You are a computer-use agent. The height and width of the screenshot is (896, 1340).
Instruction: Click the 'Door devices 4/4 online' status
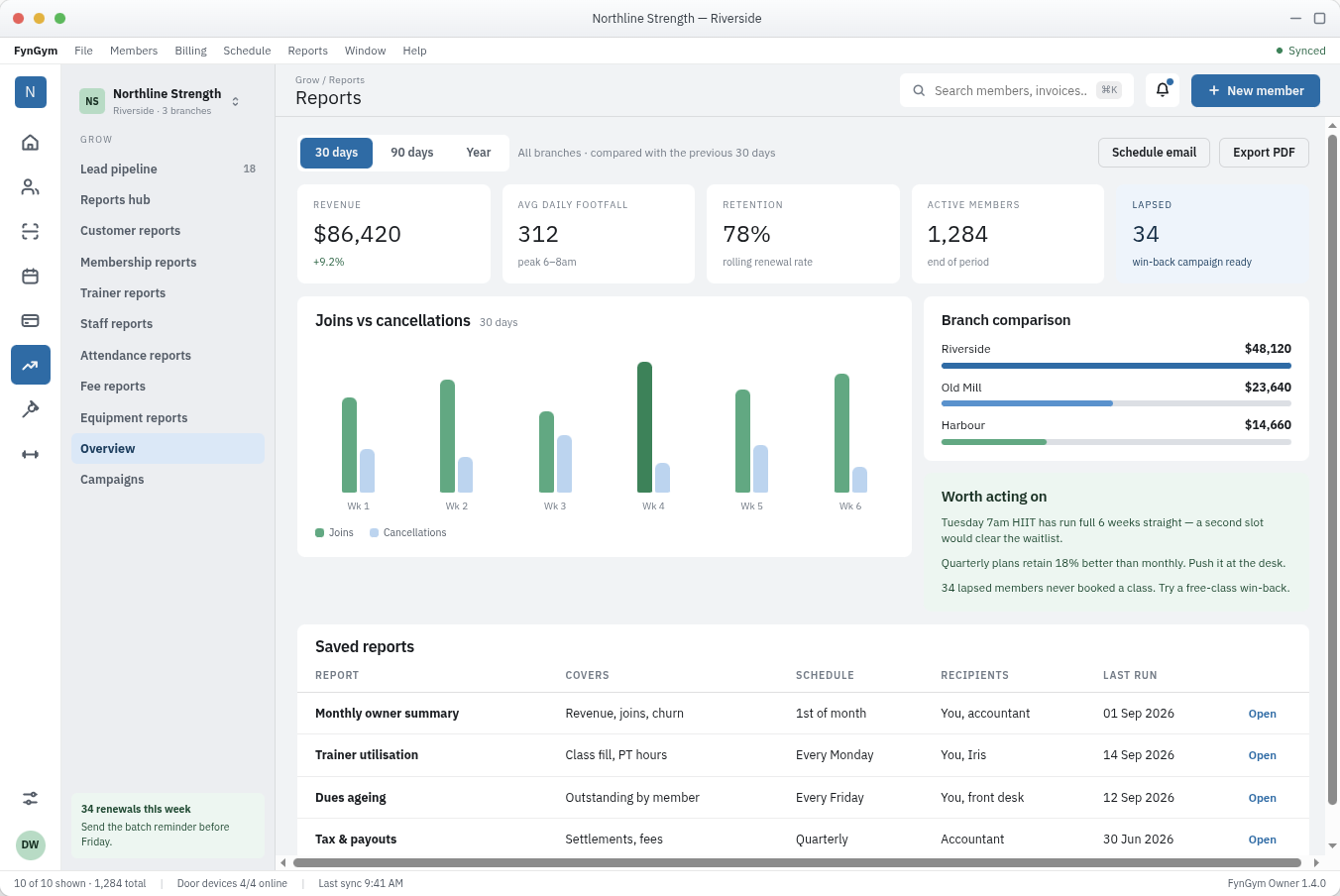tap(232, 883)
